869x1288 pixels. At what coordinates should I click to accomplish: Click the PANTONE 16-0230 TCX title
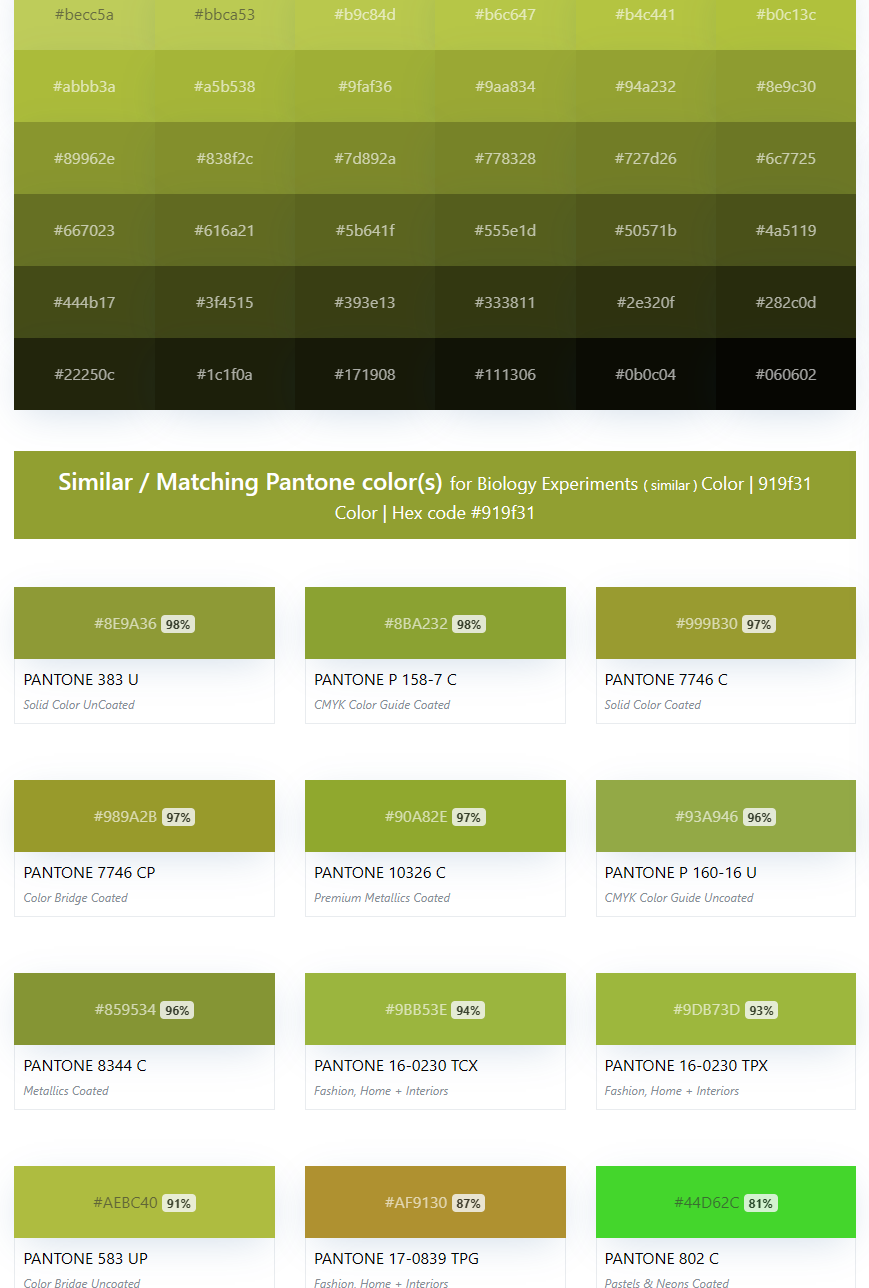(396, 1066)
